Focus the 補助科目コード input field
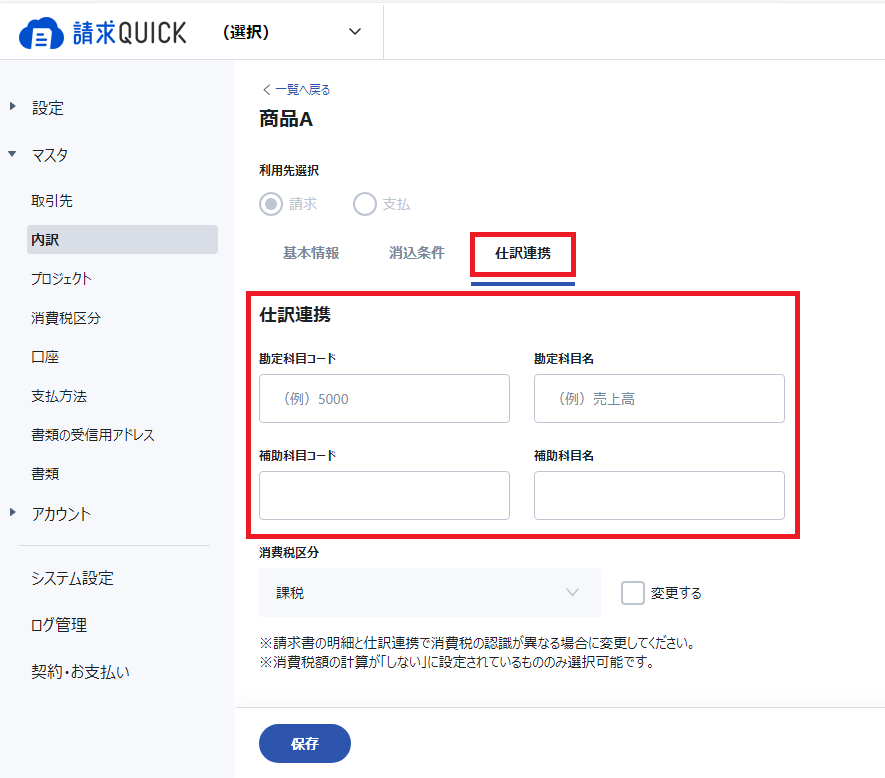This screenshot has width=885, height=778. [384, 496]
